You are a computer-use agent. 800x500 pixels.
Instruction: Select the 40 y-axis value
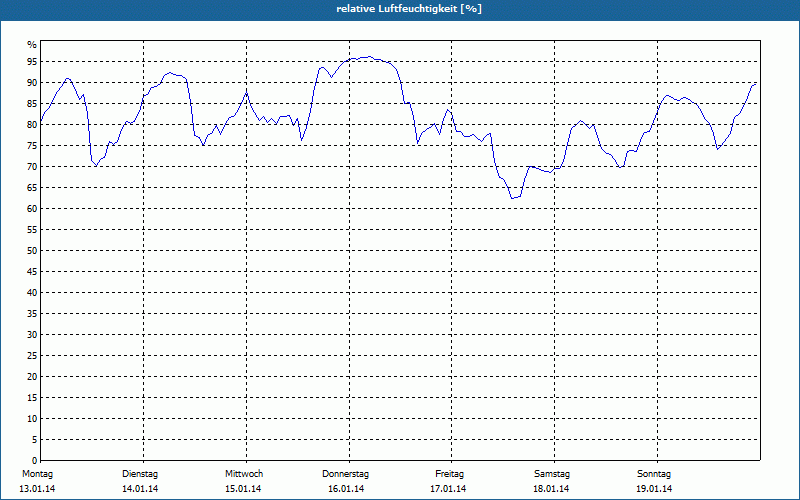pyautogui.click(x=32, y=292)
